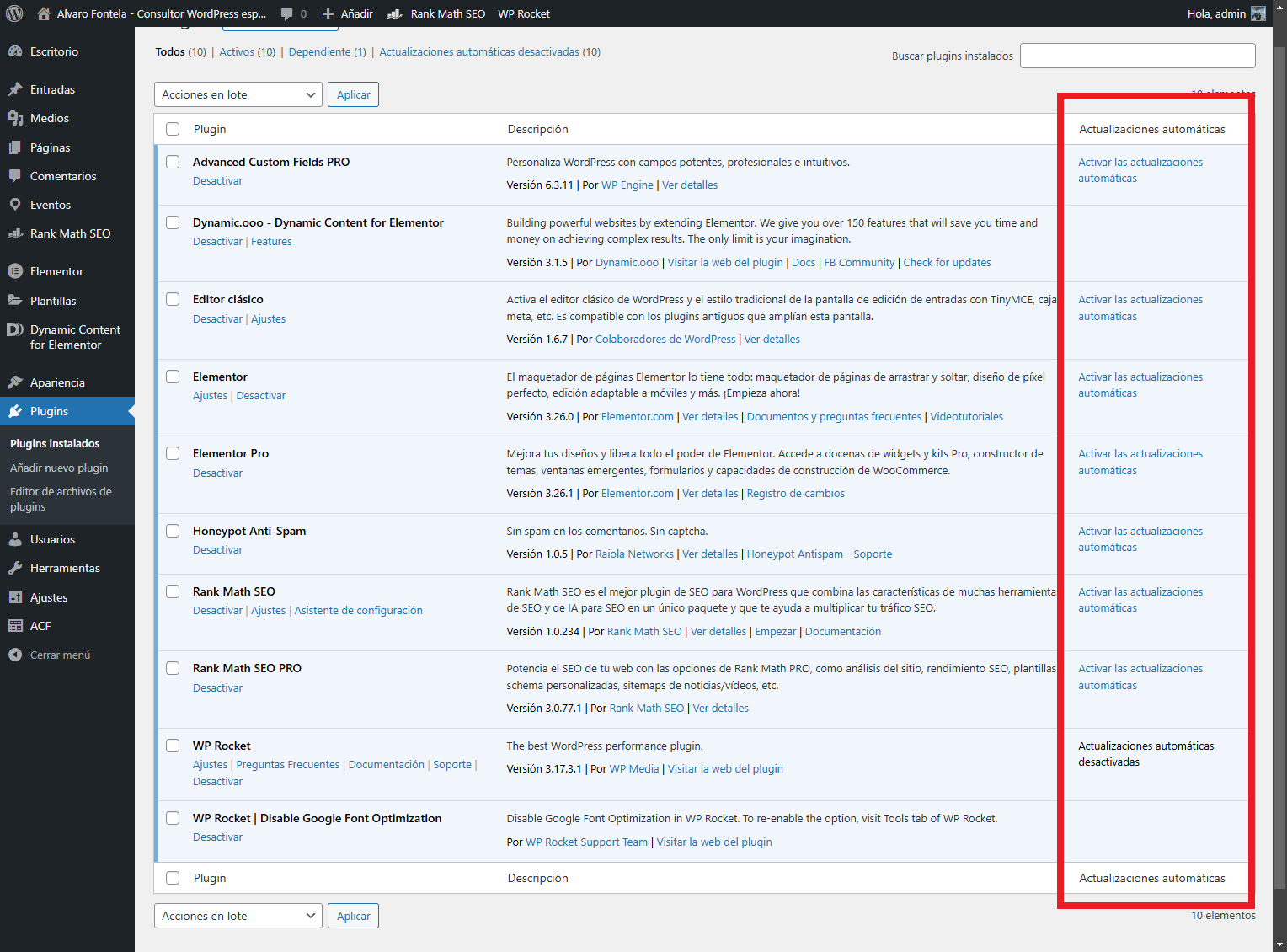Check the Rank Math SEO PRO checkbox
Viewport: 1287px width, 952px height.
173,668
